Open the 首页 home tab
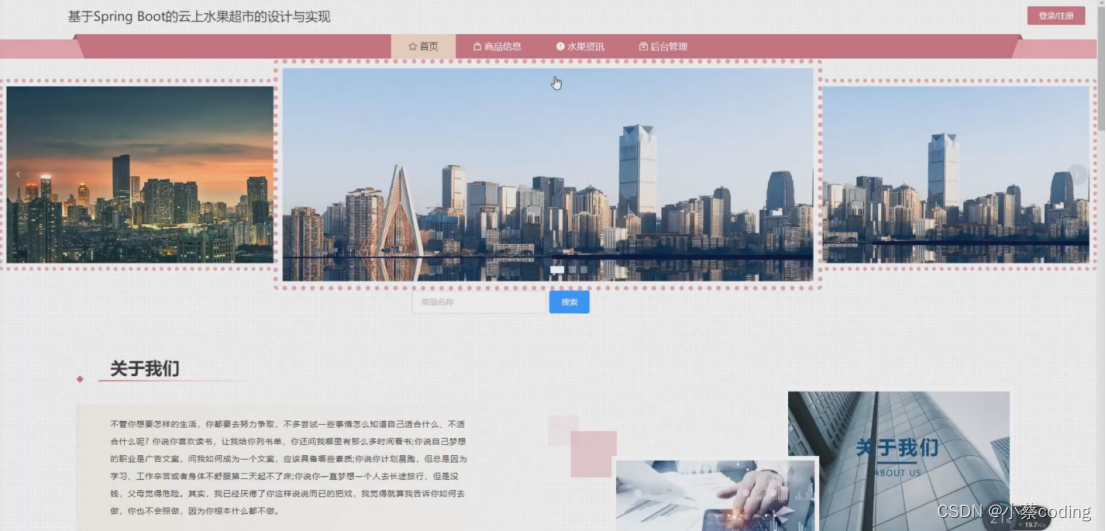This screenshot has width=1106, height=531. click(x=423, y=47)
